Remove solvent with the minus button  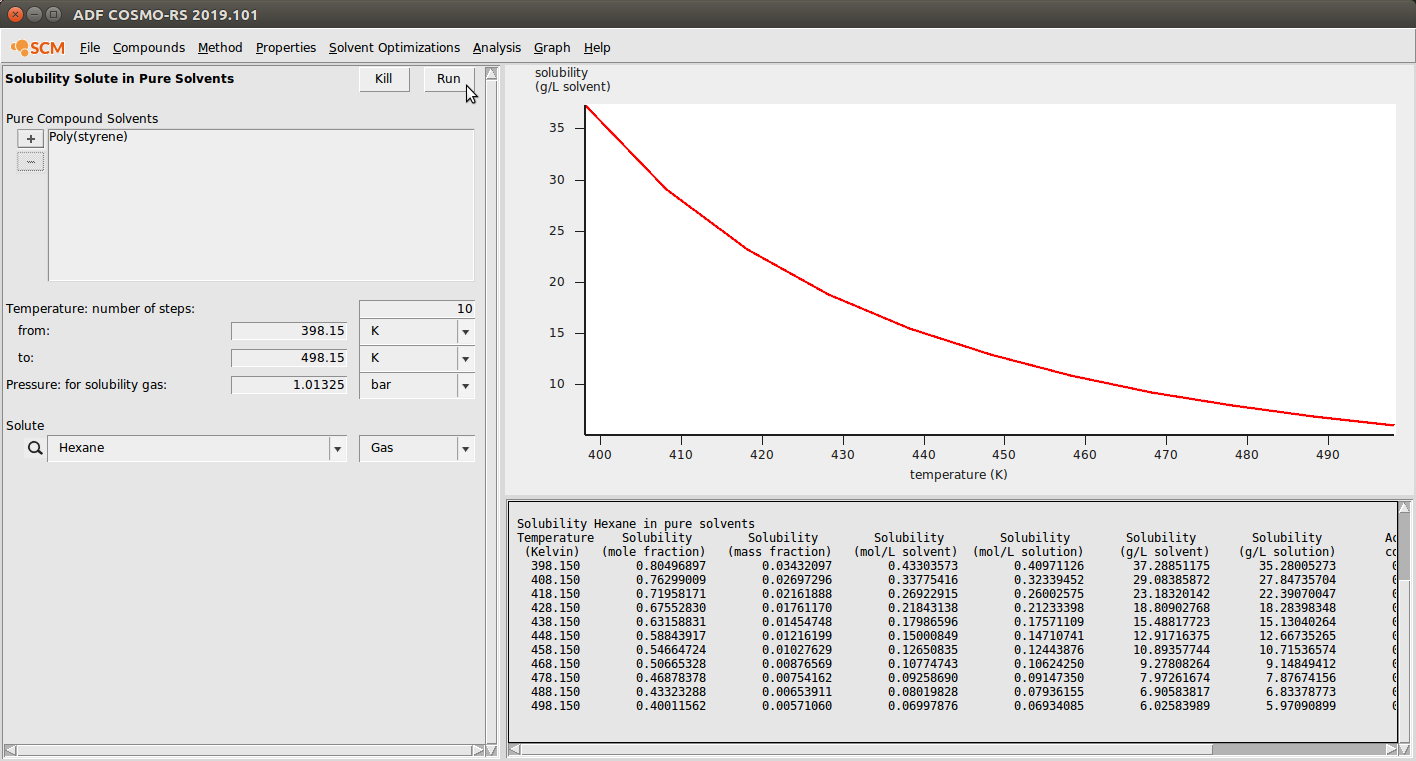pos(30,162)
